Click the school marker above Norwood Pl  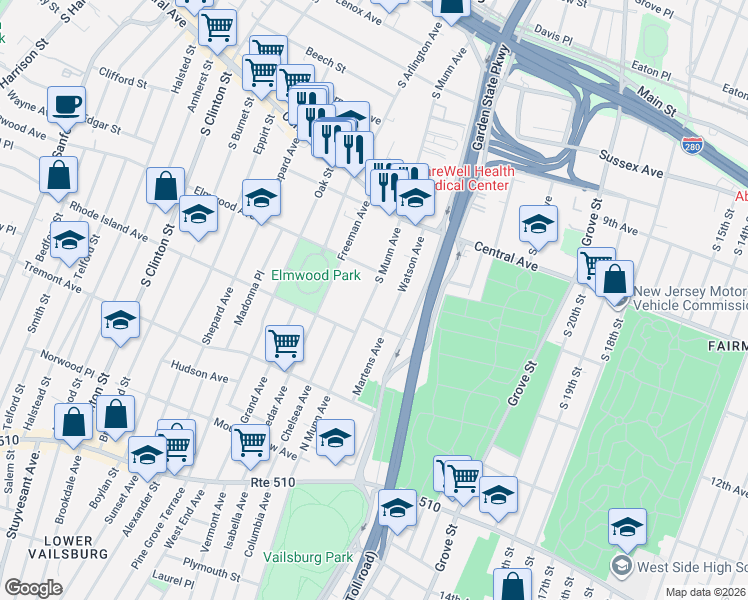pos(120,321)
